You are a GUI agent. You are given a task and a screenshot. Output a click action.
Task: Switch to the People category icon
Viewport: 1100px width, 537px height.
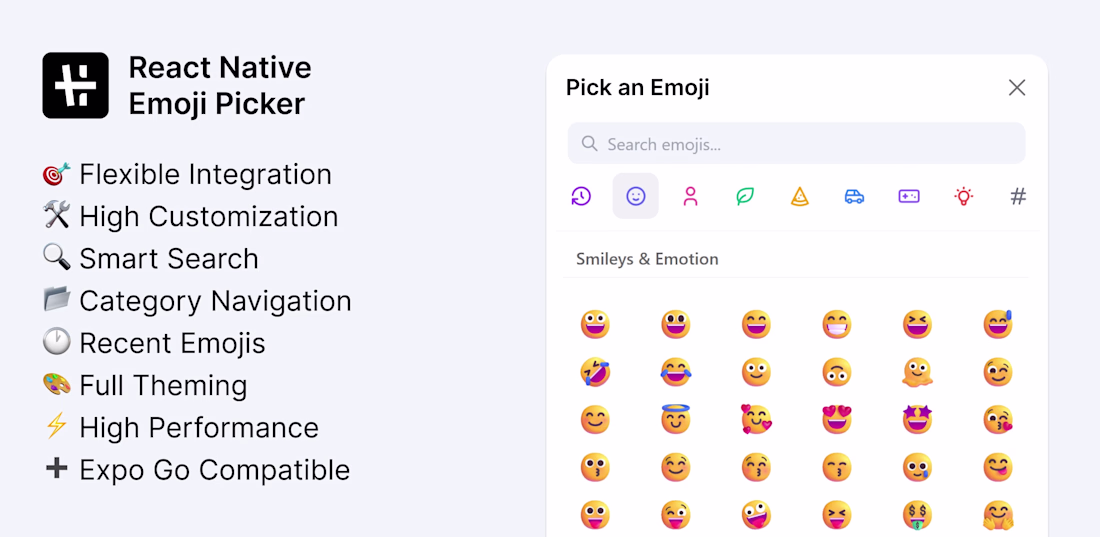coord(690,196)
